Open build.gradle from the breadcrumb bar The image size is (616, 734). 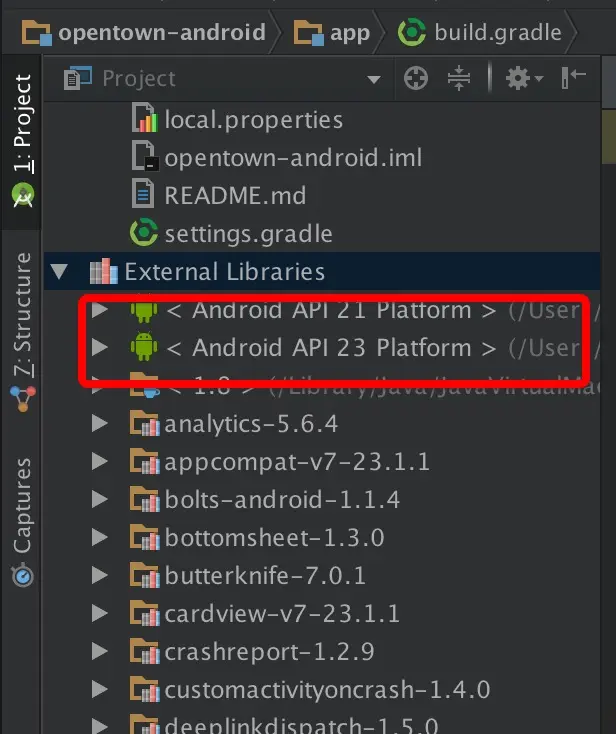pos(479,33)
